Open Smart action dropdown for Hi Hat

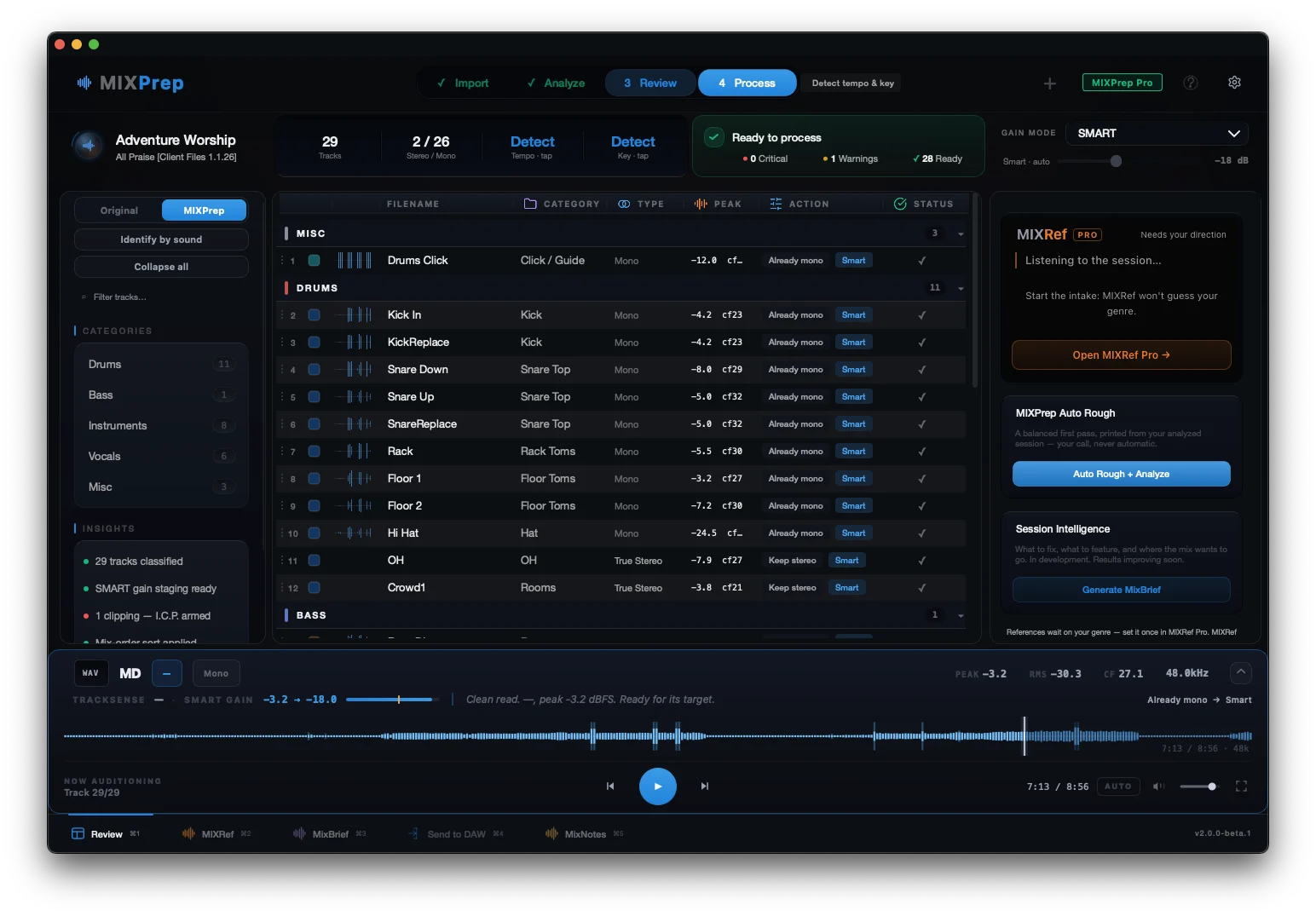tap(853, 533)
